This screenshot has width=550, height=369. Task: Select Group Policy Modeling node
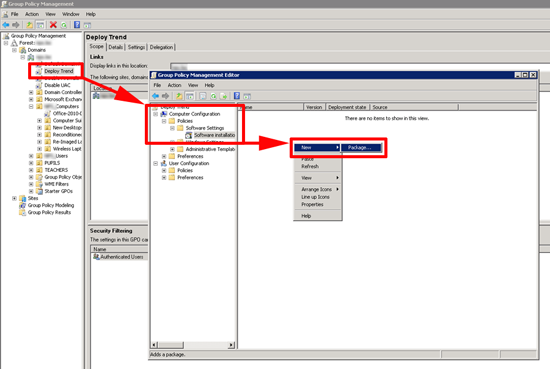click(x=51, y=205)
